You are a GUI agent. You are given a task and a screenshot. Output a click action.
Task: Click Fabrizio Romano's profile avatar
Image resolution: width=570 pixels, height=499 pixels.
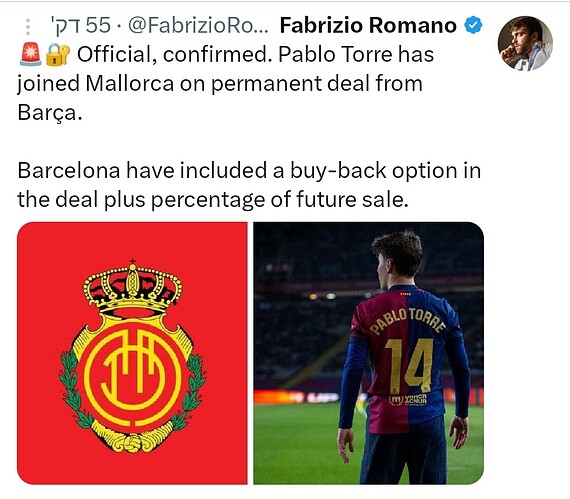(x=525, y=43)
